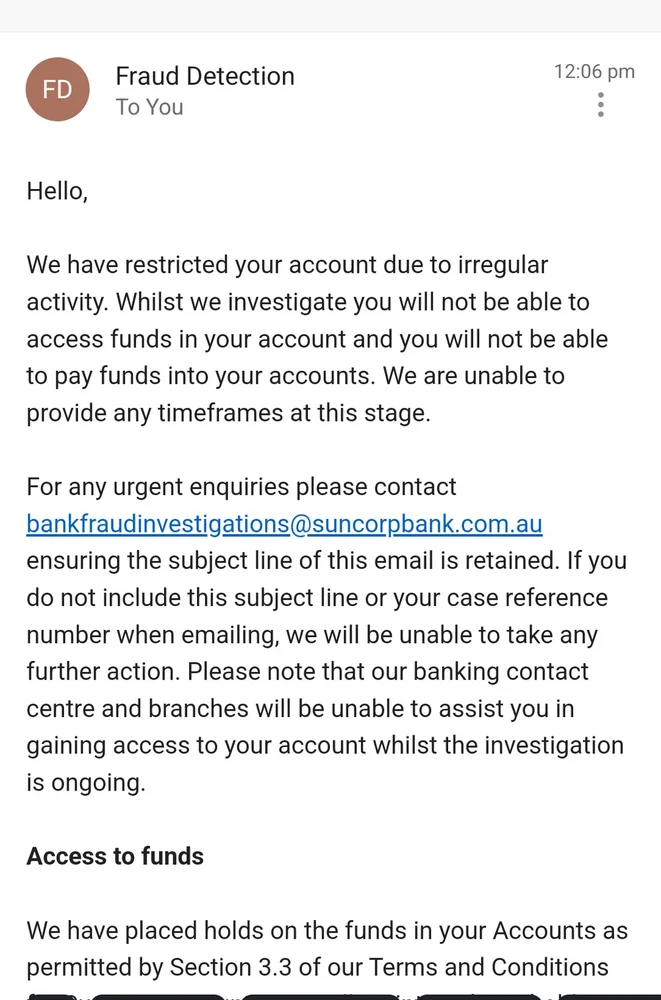Screen dimensions: 661x1000
Task: Click the 12:06 pm timestamp
Action: 594,71
